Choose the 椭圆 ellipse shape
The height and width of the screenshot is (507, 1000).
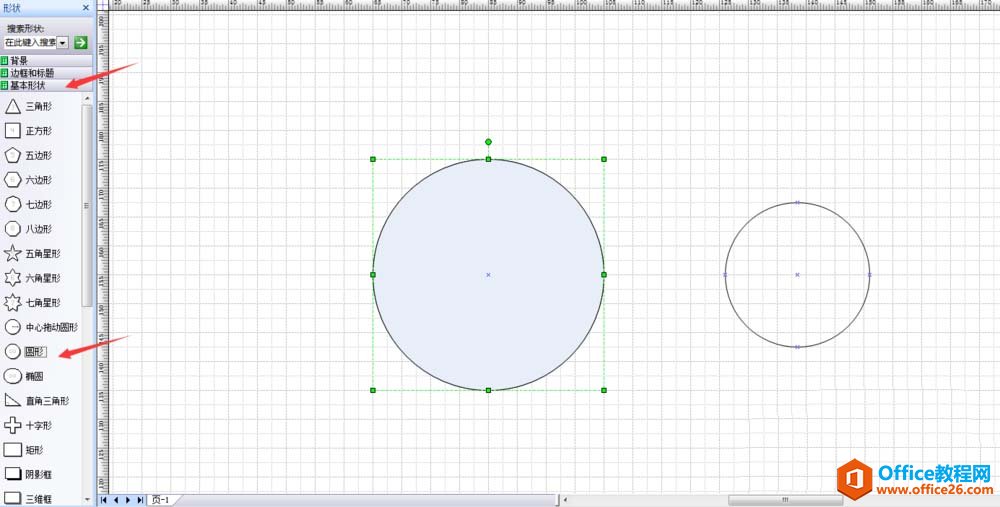point(24,376)
